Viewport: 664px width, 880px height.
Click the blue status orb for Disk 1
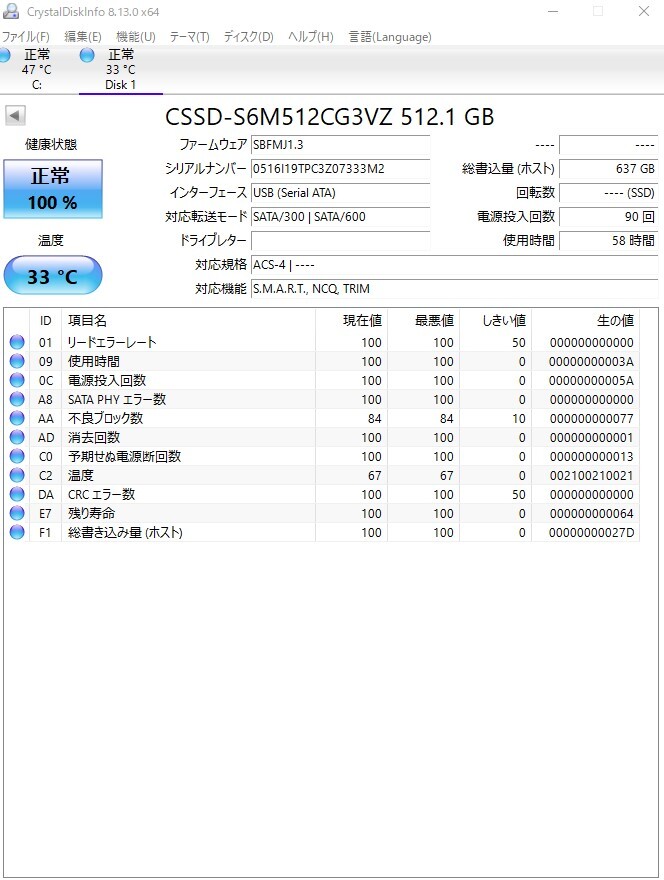click(87, 55)
